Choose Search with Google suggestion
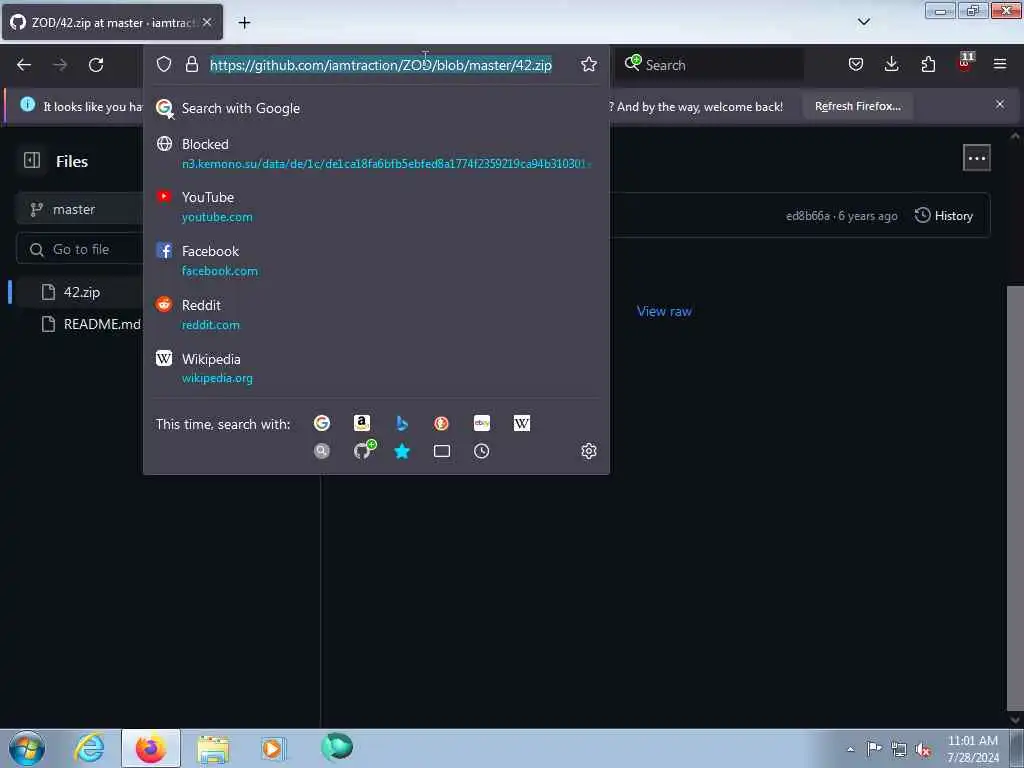This screenshot has height=768, width=1024. (x=376, y=108)
